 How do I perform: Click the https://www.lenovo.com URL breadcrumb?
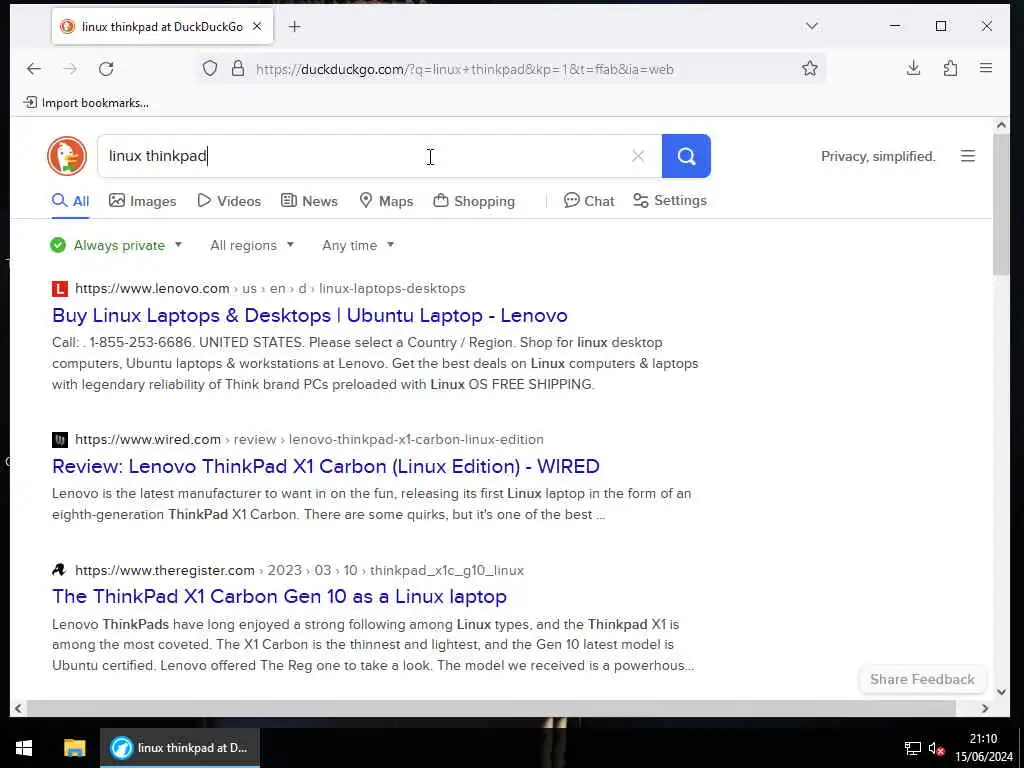[x=152, y=289]
